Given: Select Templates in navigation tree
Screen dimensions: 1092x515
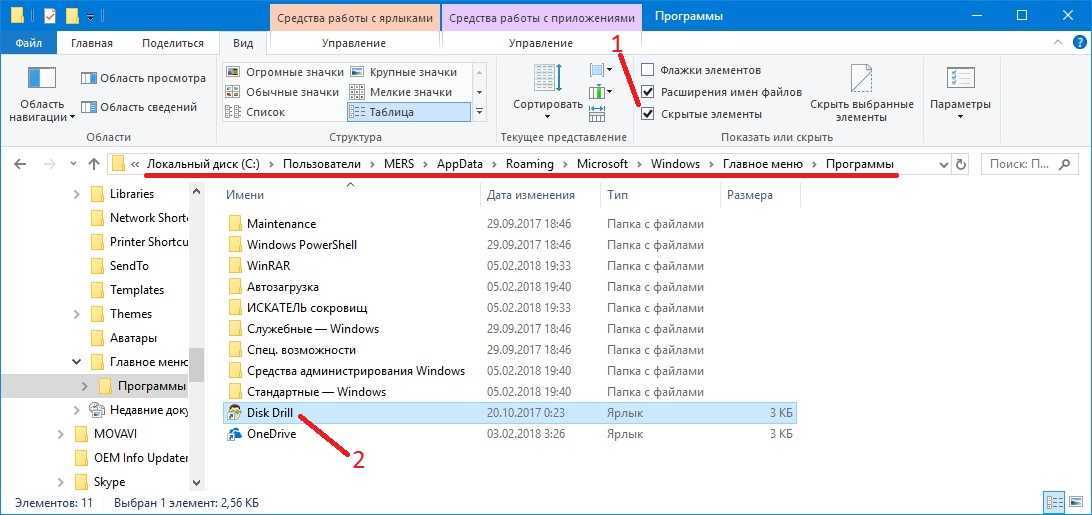Looking at the screenshot, I should [136, 289].
